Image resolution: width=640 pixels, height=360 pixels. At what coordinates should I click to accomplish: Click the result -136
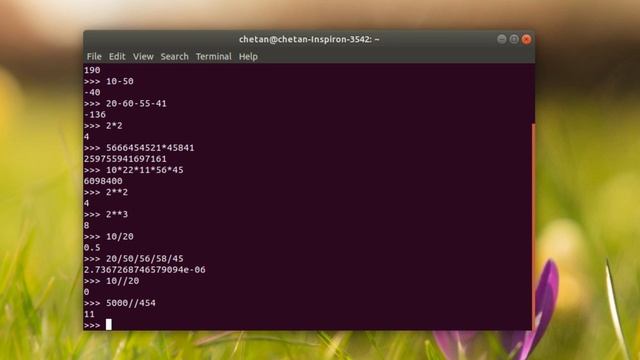coord(95,114)
